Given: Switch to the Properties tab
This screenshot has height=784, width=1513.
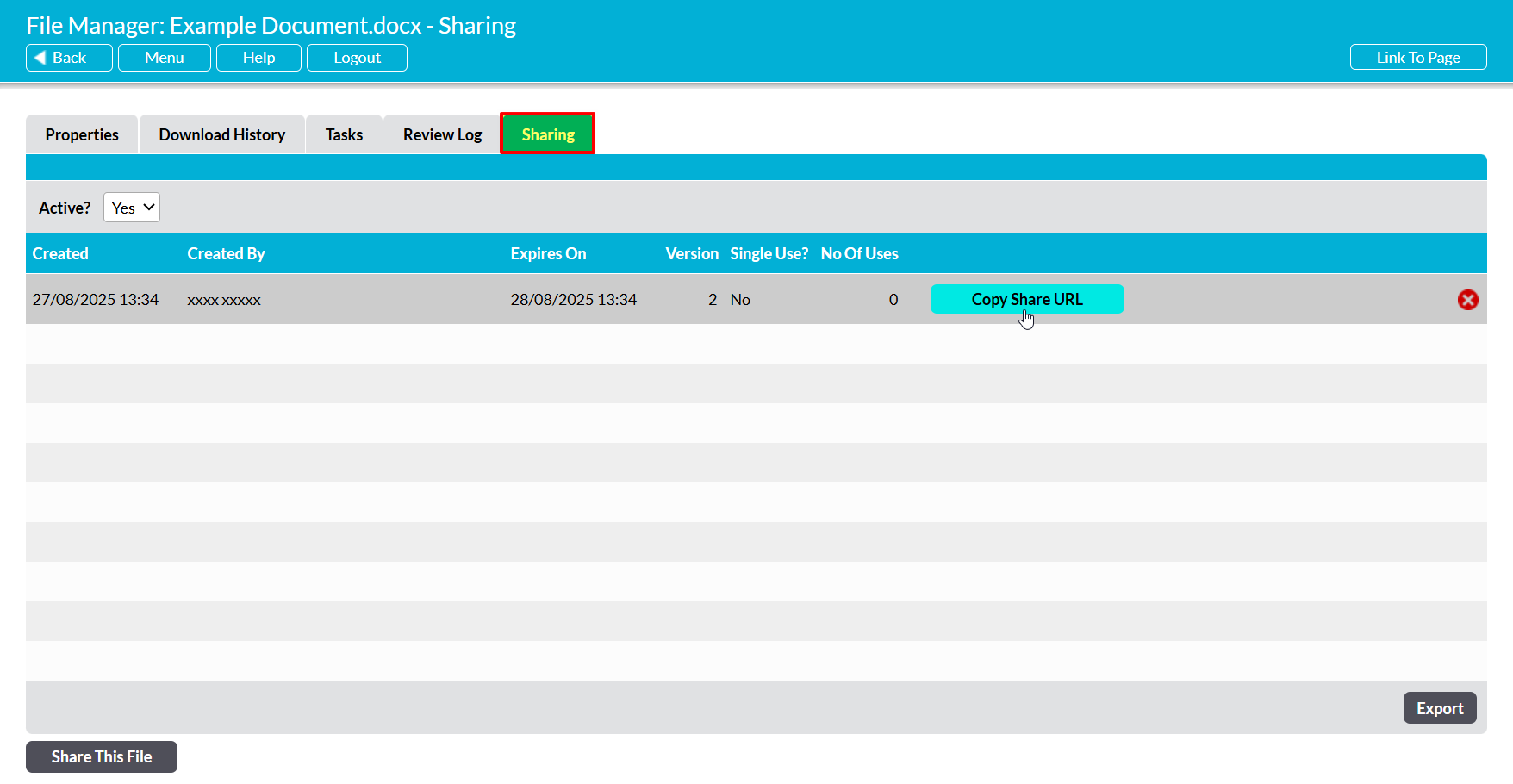Looking at the screenshot, I should tap(82, 134).
